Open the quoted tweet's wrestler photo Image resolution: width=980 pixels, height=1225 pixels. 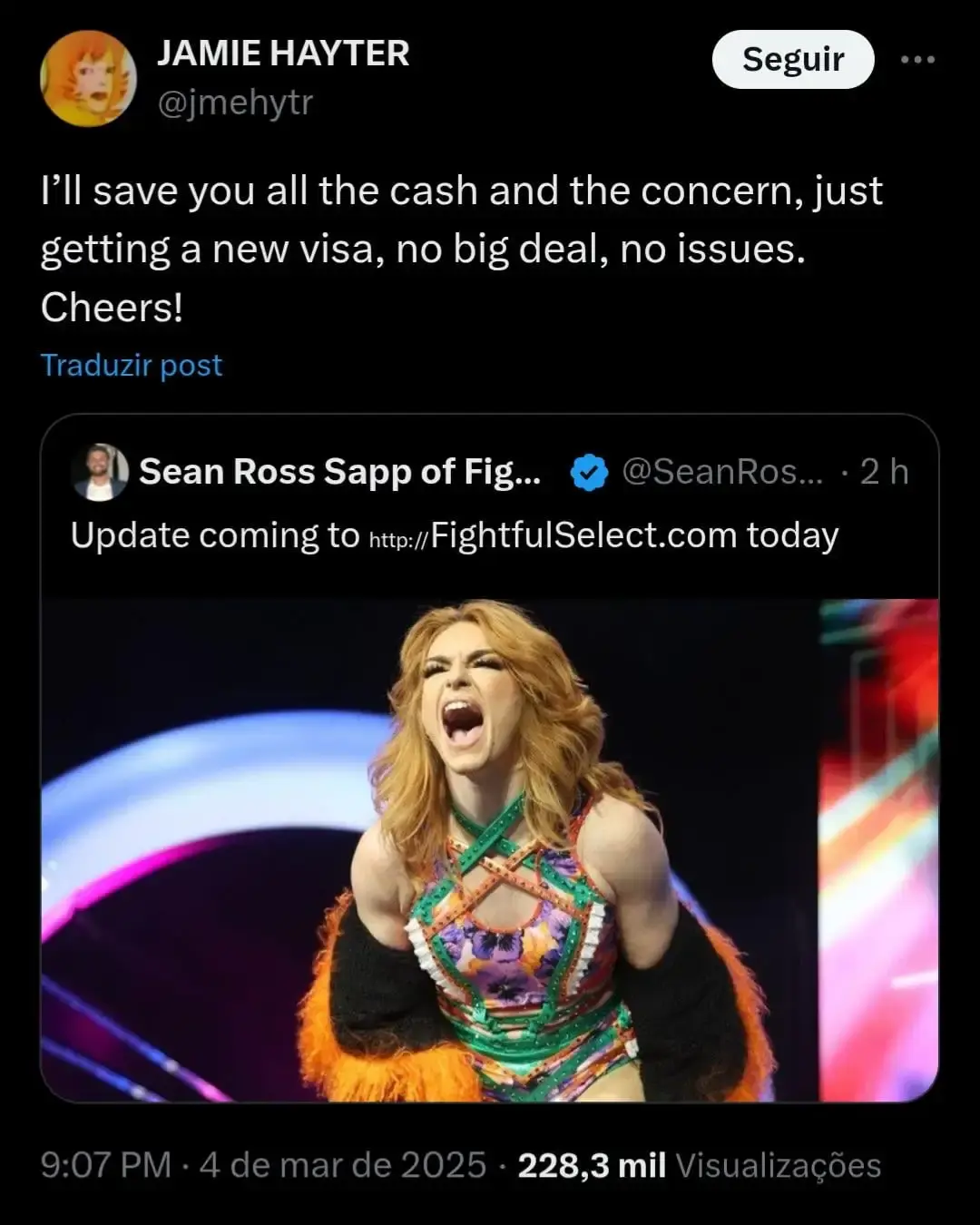[490, 850]
